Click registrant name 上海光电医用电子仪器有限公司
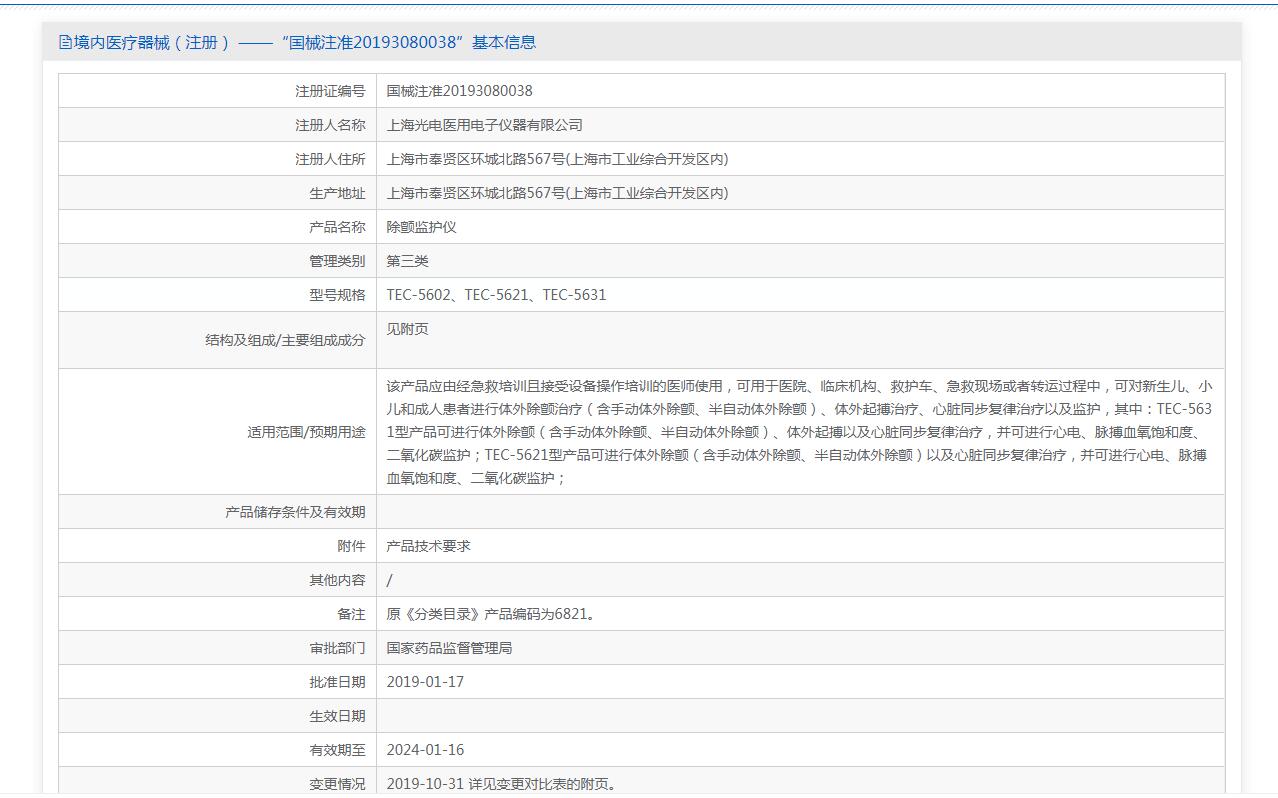 pos(484,125)
